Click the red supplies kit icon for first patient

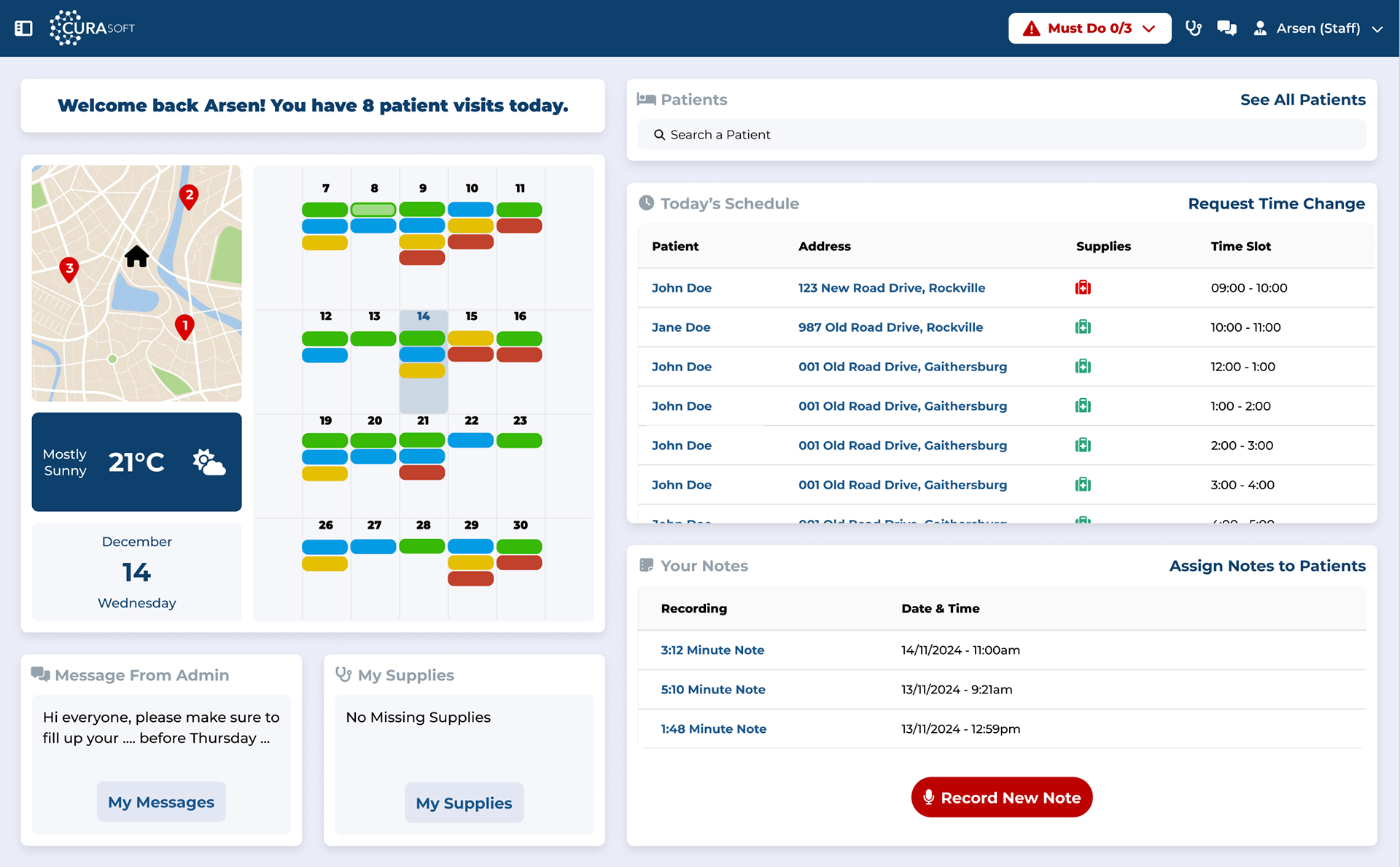[1083, 287]
